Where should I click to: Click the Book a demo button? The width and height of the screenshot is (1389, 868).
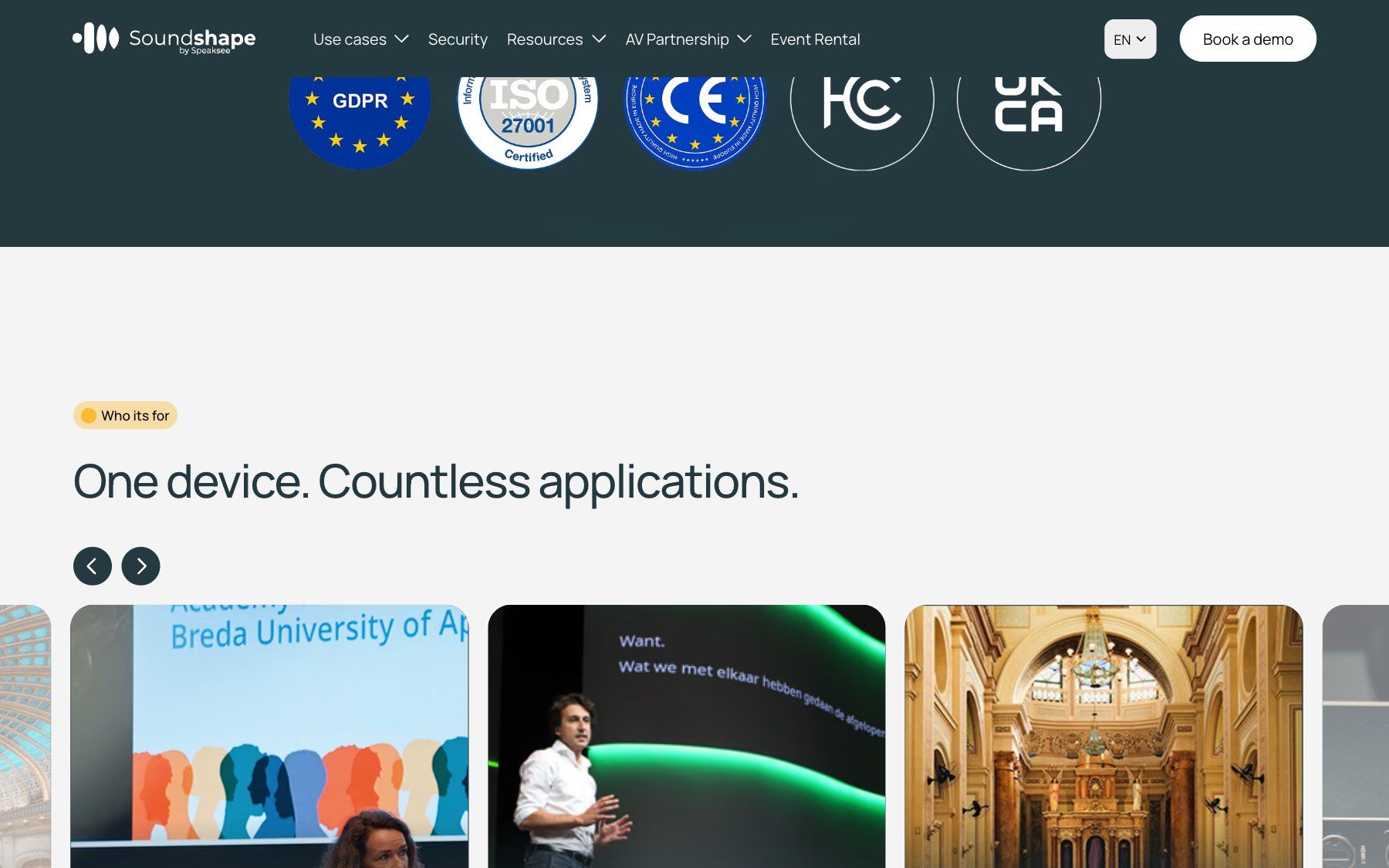point(1248,39)
